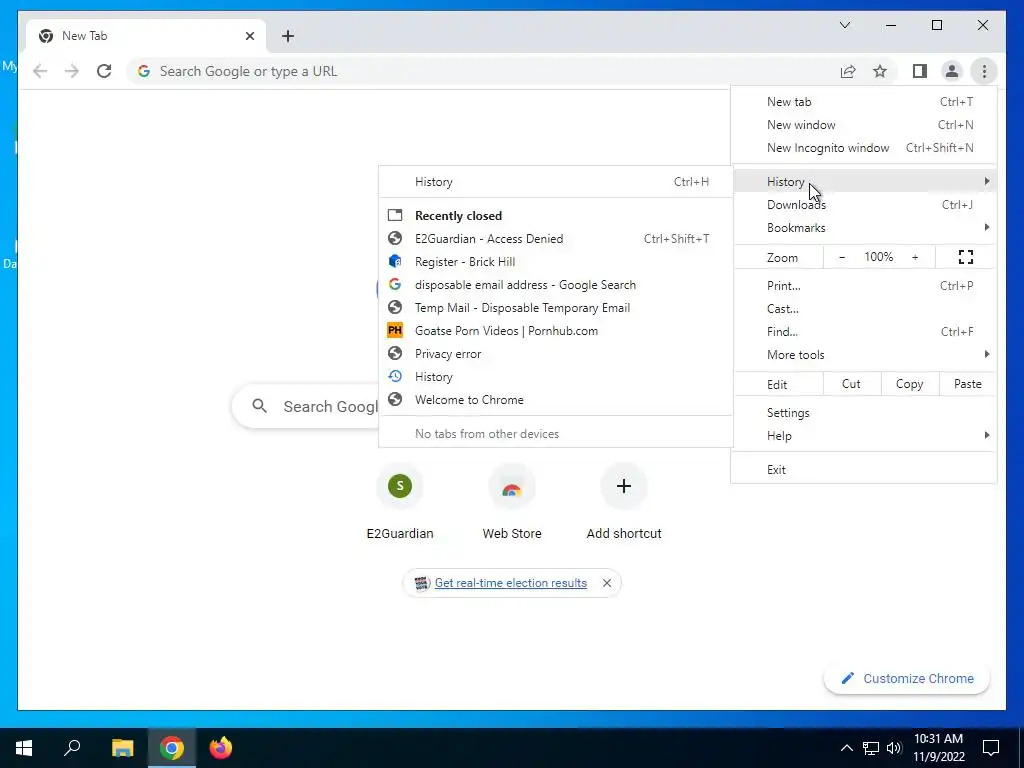
Task: Select New tab from Chrome menu
Action: [x=865, y=102]
